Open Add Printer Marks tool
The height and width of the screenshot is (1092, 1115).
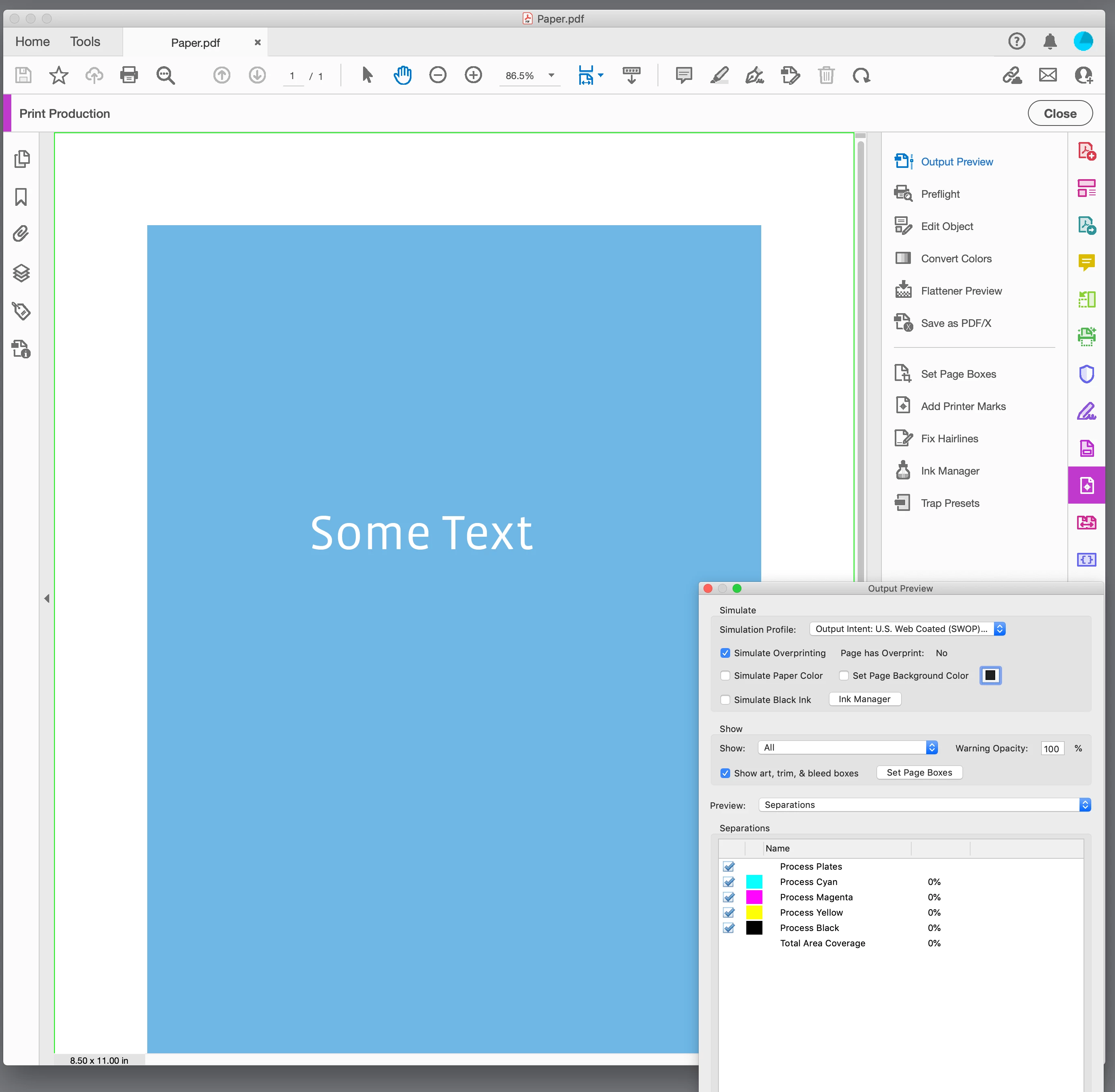(963, 406)
